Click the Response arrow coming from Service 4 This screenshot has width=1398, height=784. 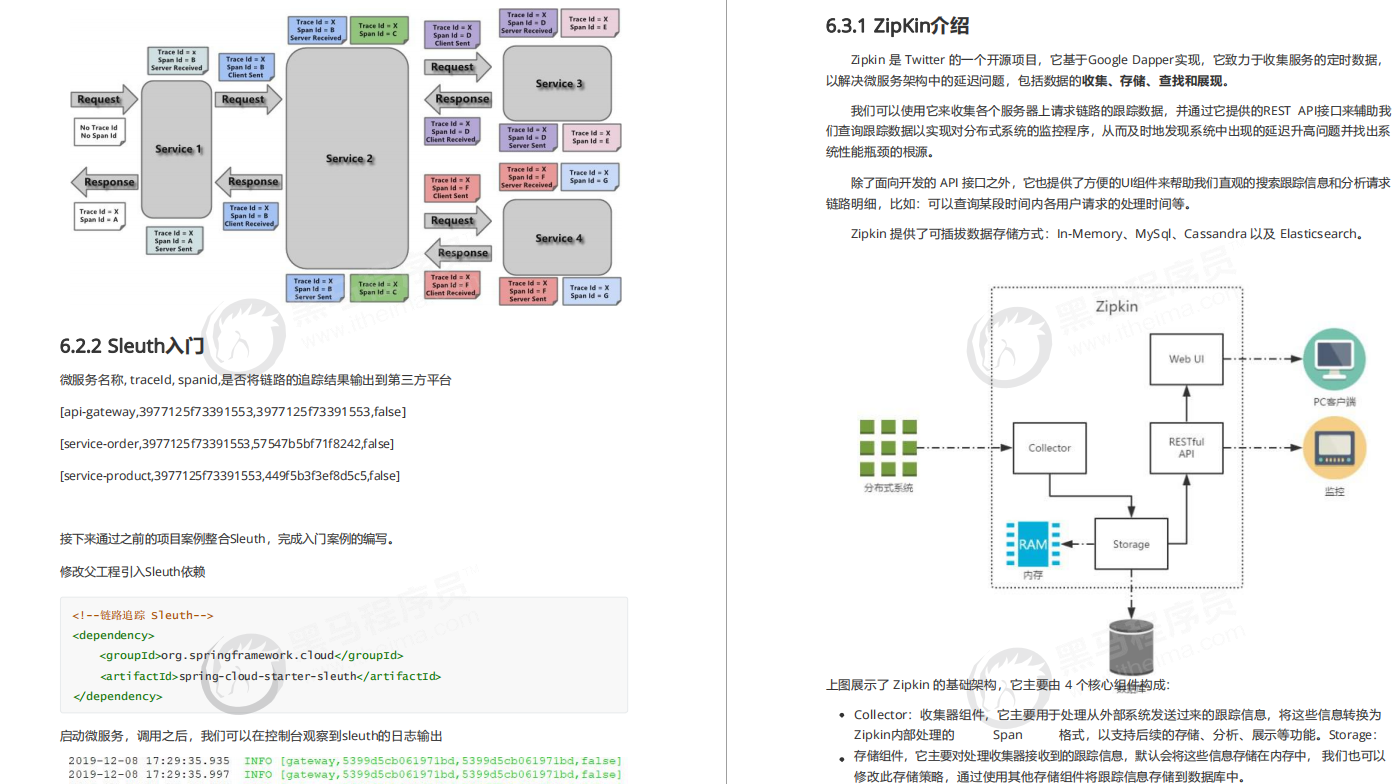click(458, 253)
